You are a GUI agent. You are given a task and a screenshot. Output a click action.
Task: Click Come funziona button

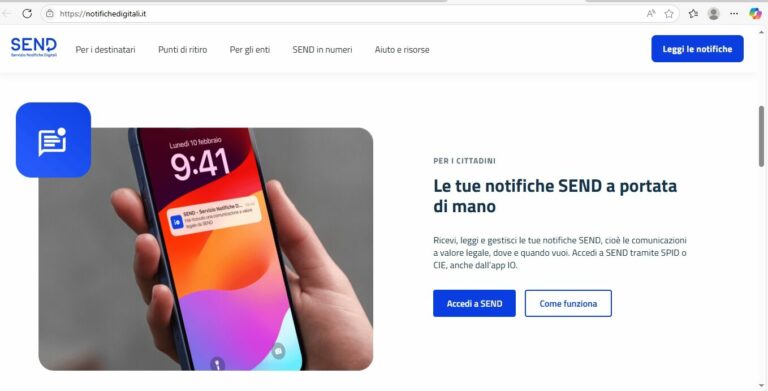(x=568, y=303)
